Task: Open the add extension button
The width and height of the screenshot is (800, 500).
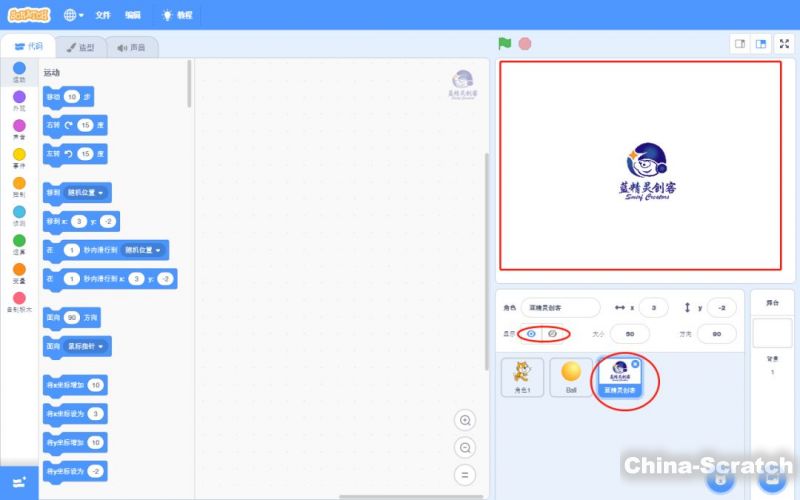Action: tap(19, 481)
